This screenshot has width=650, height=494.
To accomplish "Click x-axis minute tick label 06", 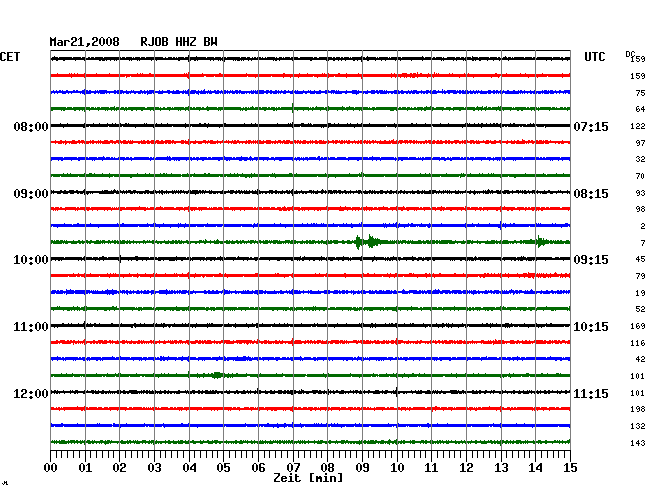I will click(x=258, y=468).
